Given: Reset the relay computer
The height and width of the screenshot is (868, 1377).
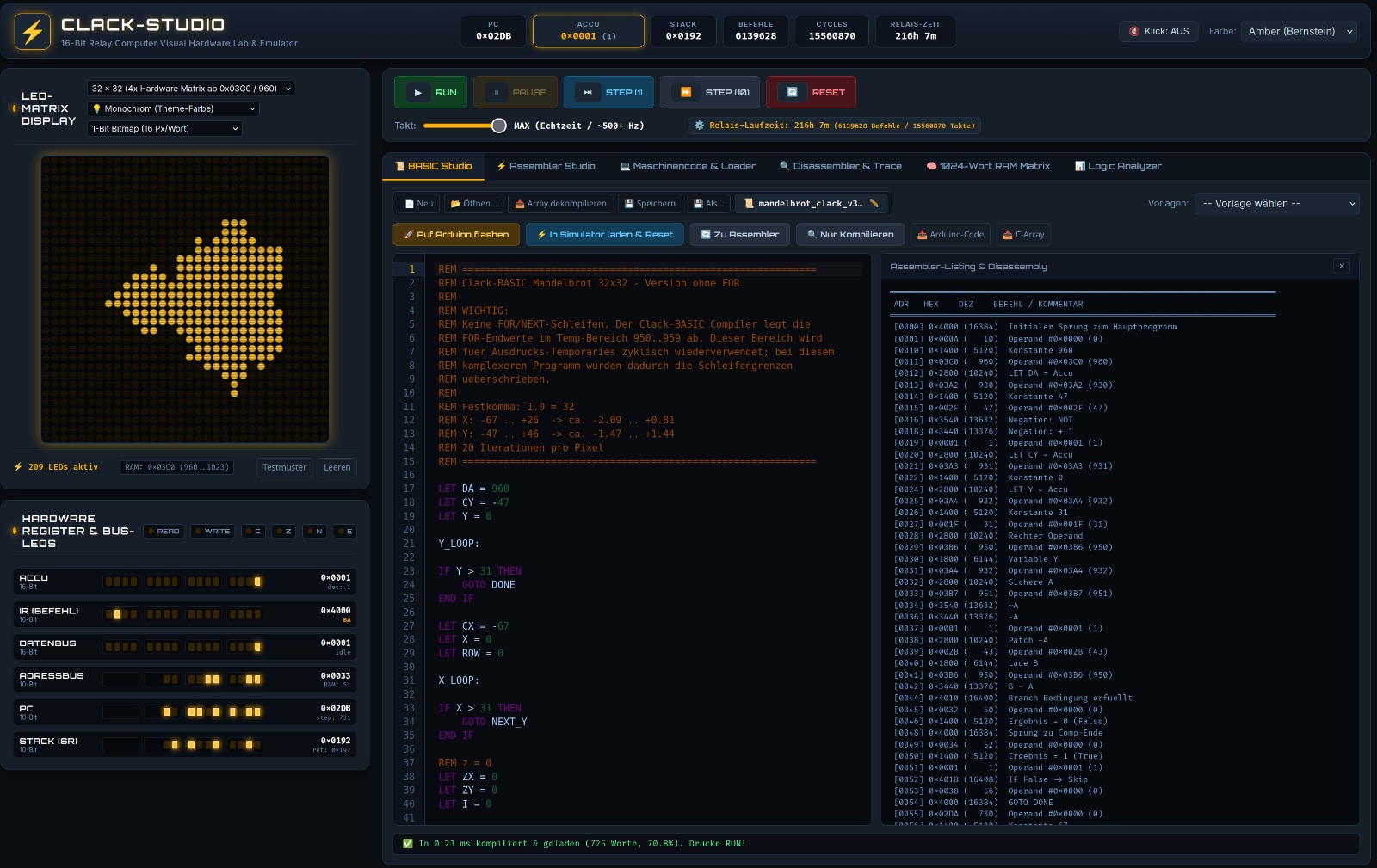Looking at the screenshot, I should click(812, 92).
